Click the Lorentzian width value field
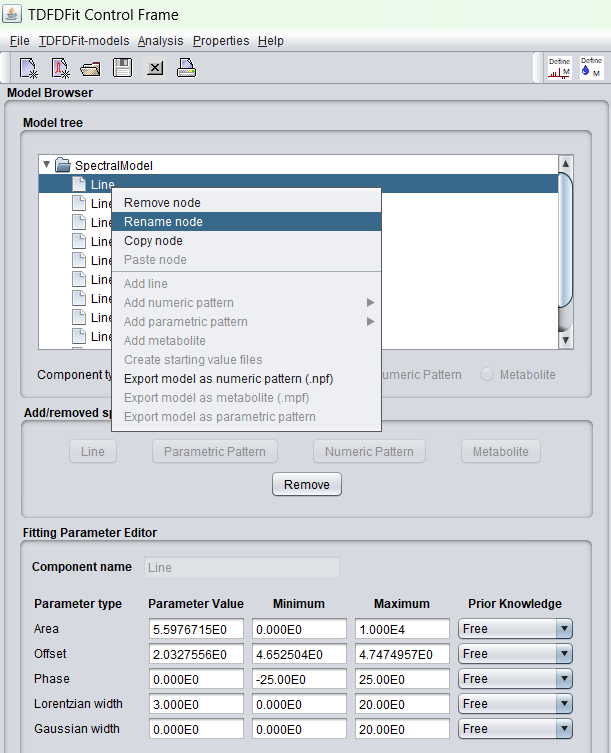The height and width of the screenshot is (753, 611). pos(196,704)
